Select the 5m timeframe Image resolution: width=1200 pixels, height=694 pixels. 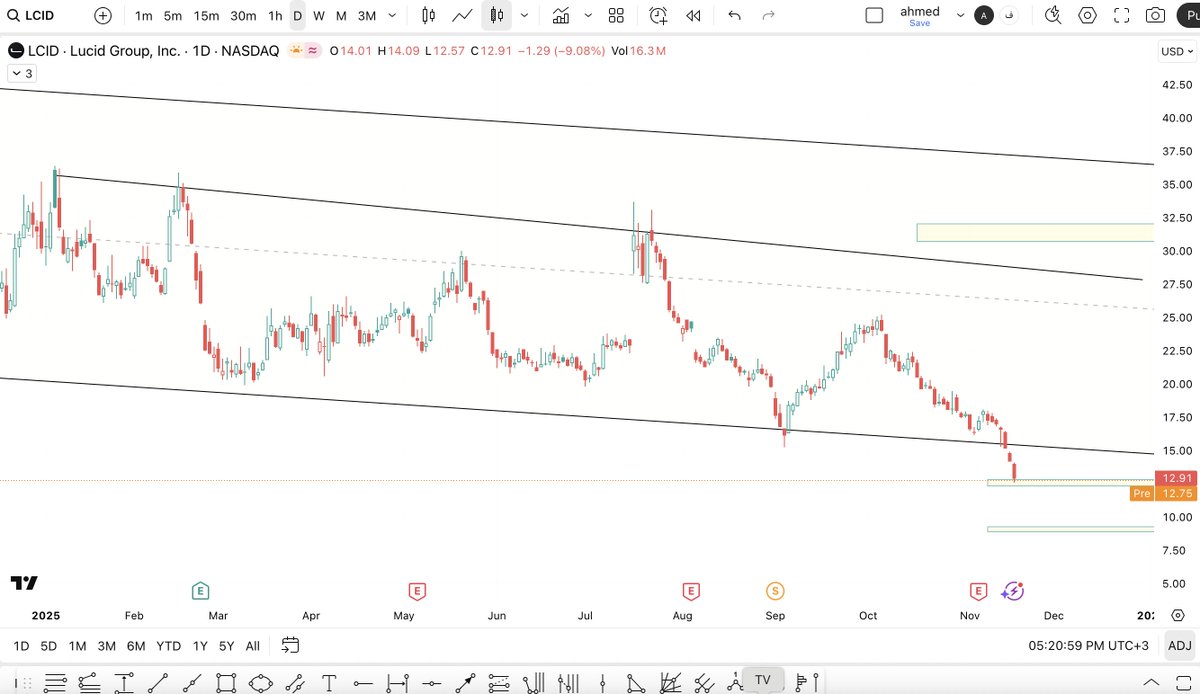(x=173, y=15)
